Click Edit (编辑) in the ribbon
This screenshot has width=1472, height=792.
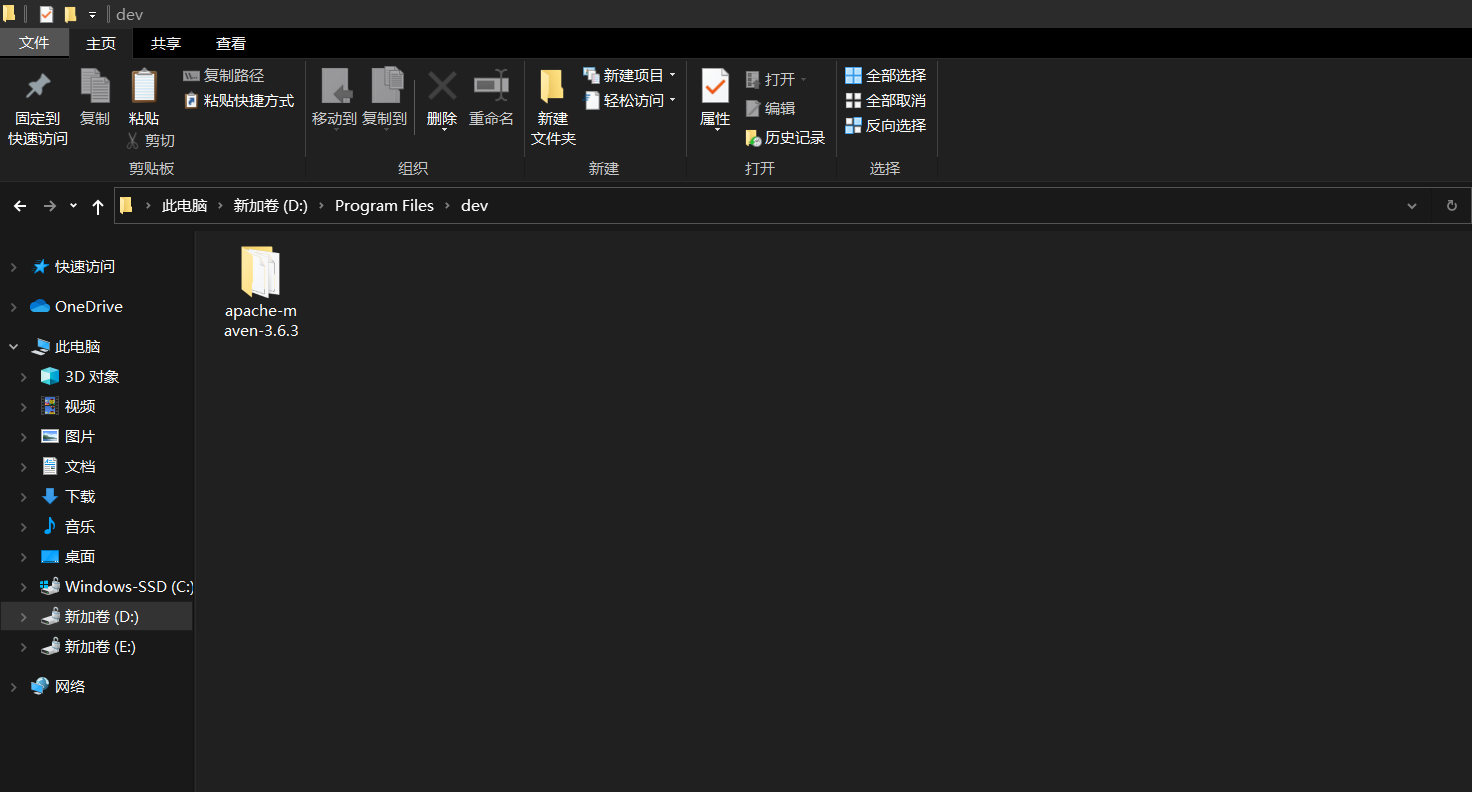770,109
